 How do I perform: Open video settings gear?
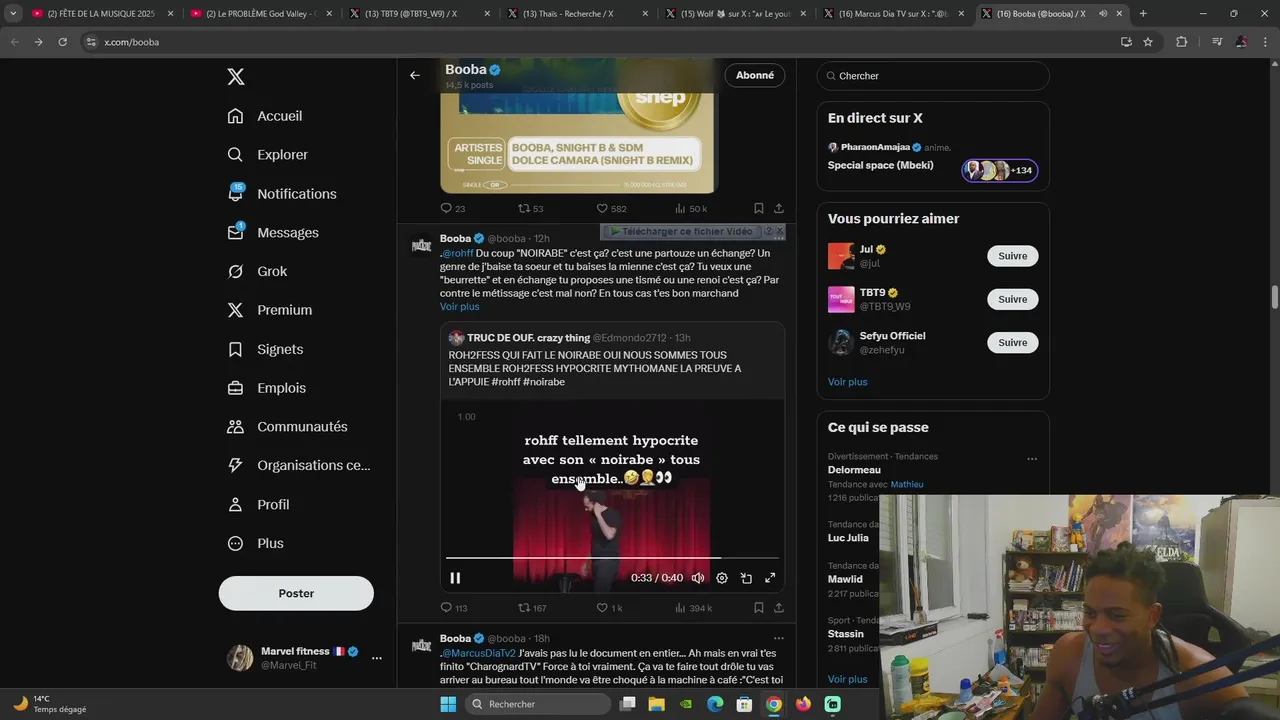tap(722, 578)
